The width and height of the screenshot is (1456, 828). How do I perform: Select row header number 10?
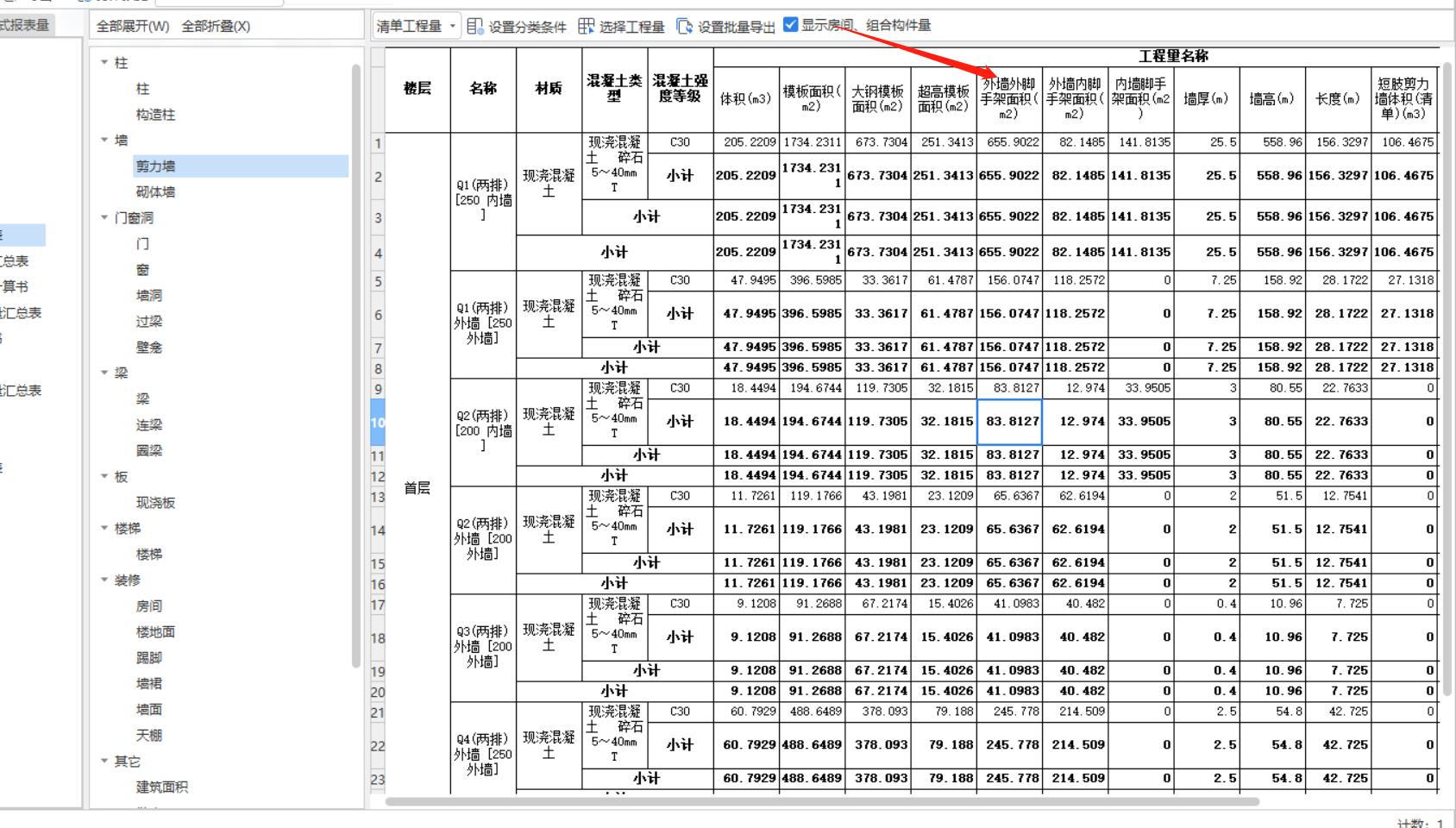pos(378,422)
